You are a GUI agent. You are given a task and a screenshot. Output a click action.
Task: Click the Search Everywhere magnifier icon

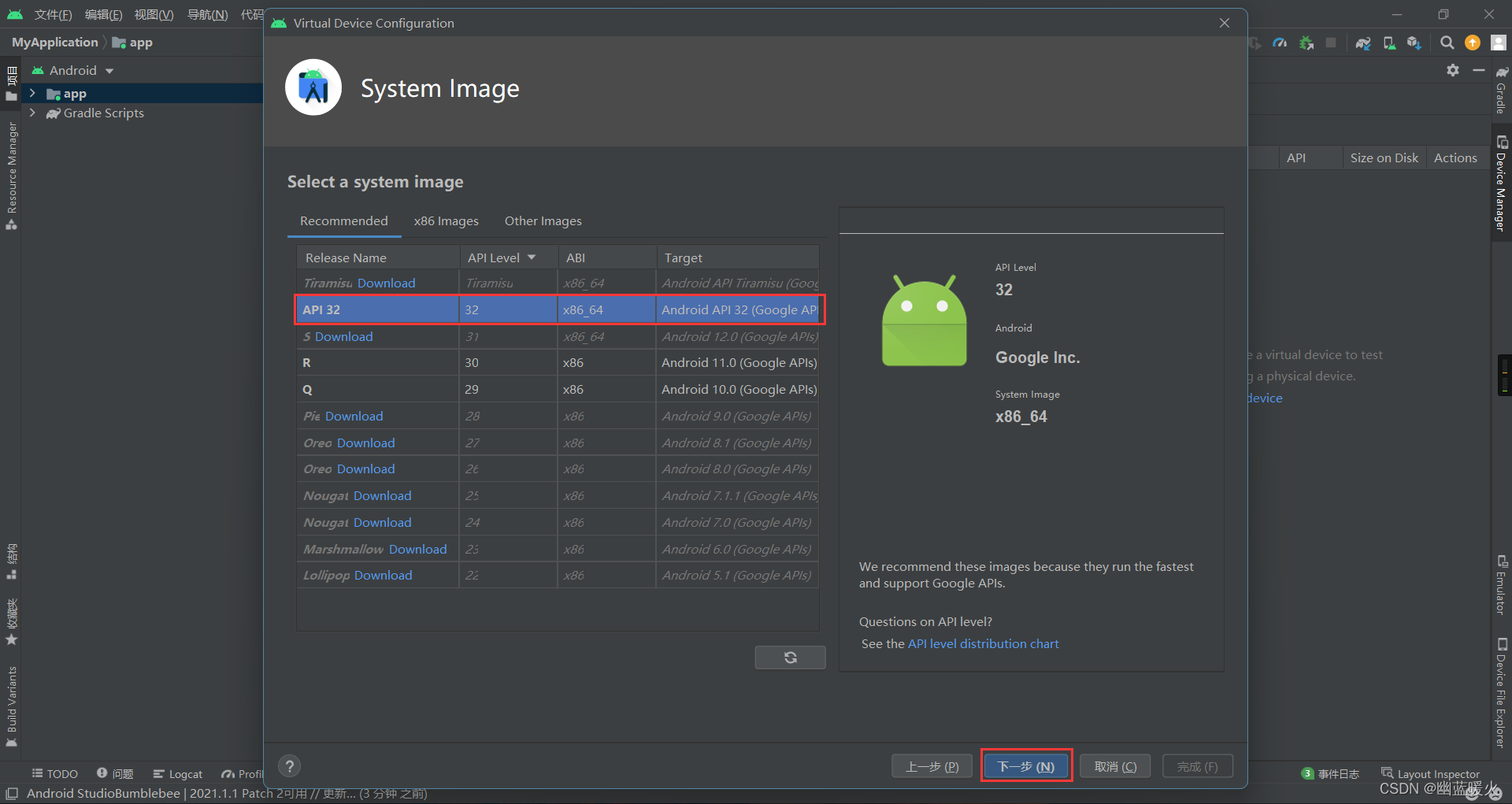(1447, 43)
